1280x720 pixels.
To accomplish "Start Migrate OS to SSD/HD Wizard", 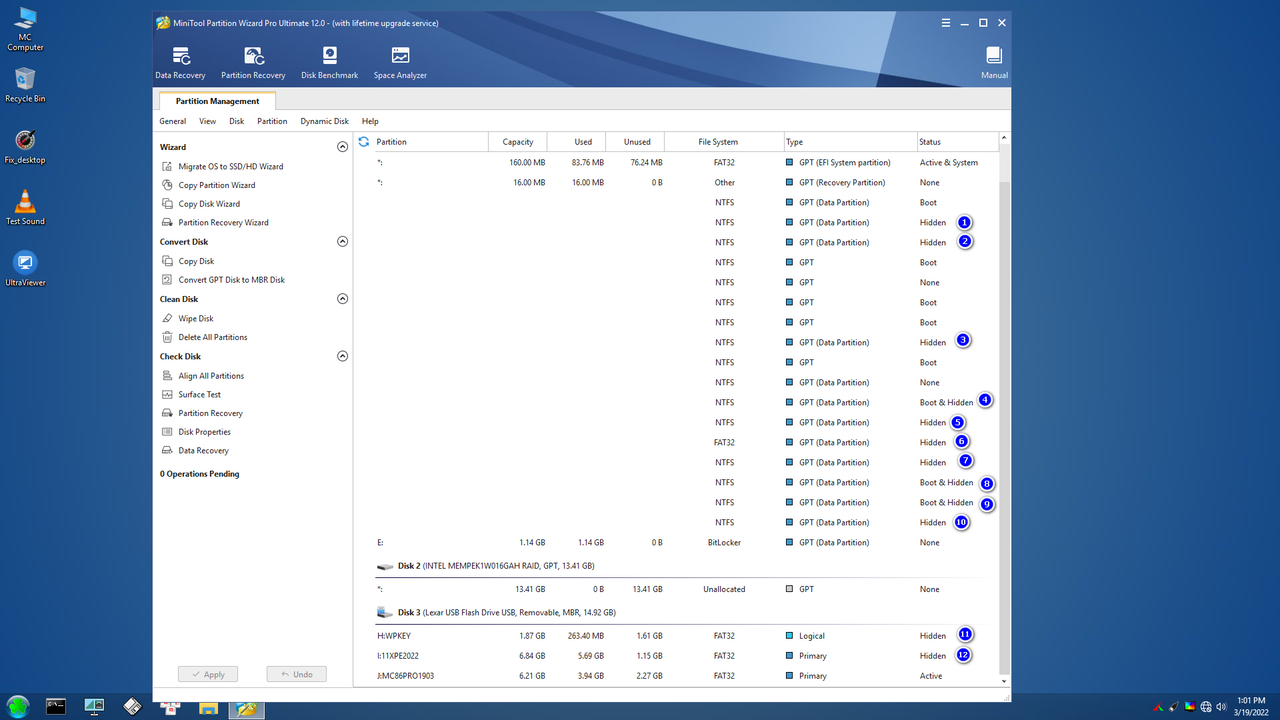I will [223, 166].
